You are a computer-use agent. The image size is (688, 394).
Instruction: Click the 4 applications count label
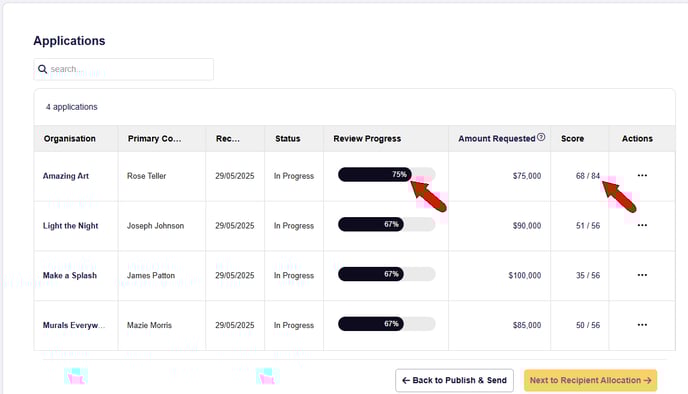pyautogui.click(x=72, y=107)
